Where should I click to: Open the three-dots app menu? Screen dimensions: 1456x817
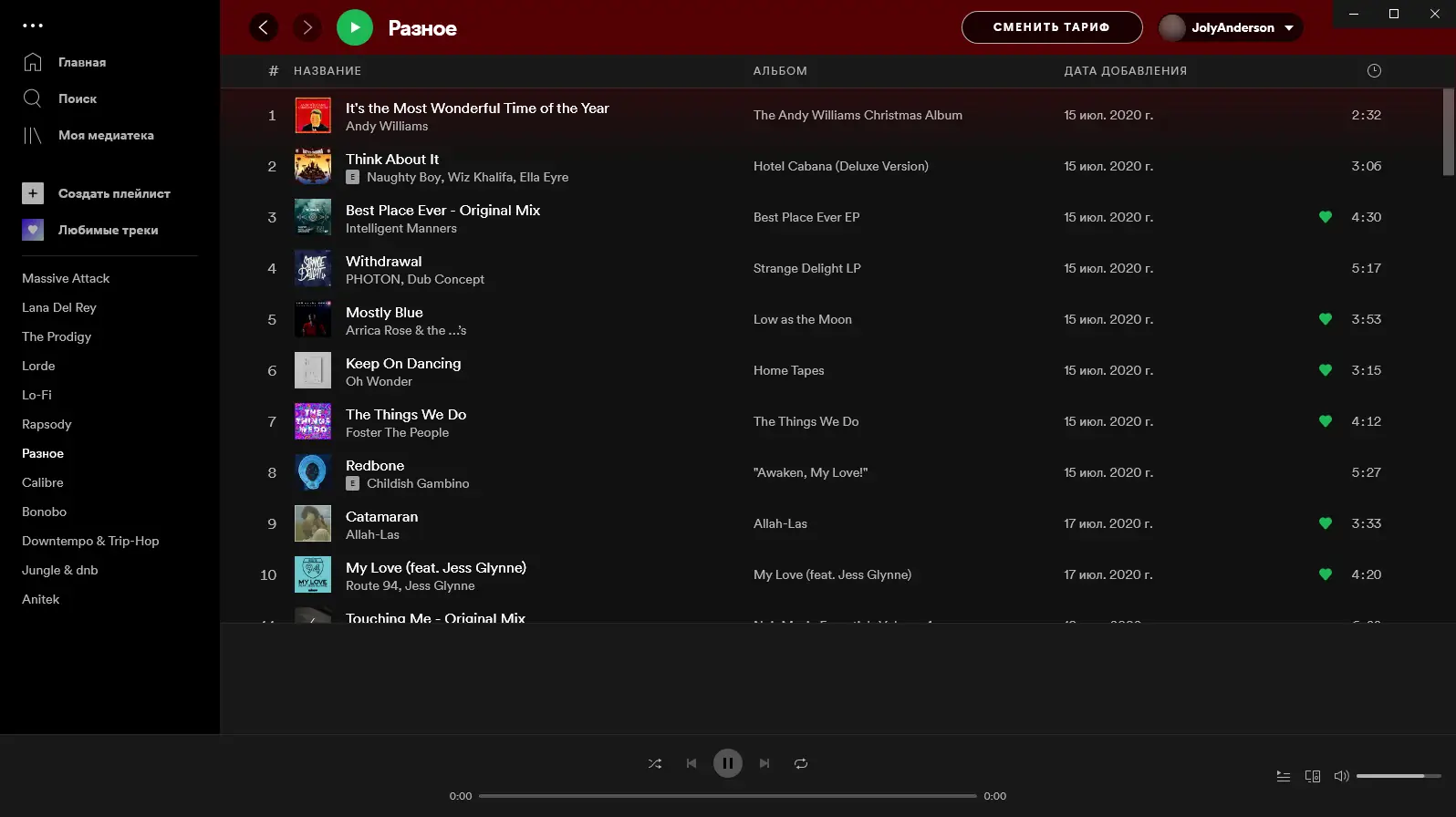[33, 26]
